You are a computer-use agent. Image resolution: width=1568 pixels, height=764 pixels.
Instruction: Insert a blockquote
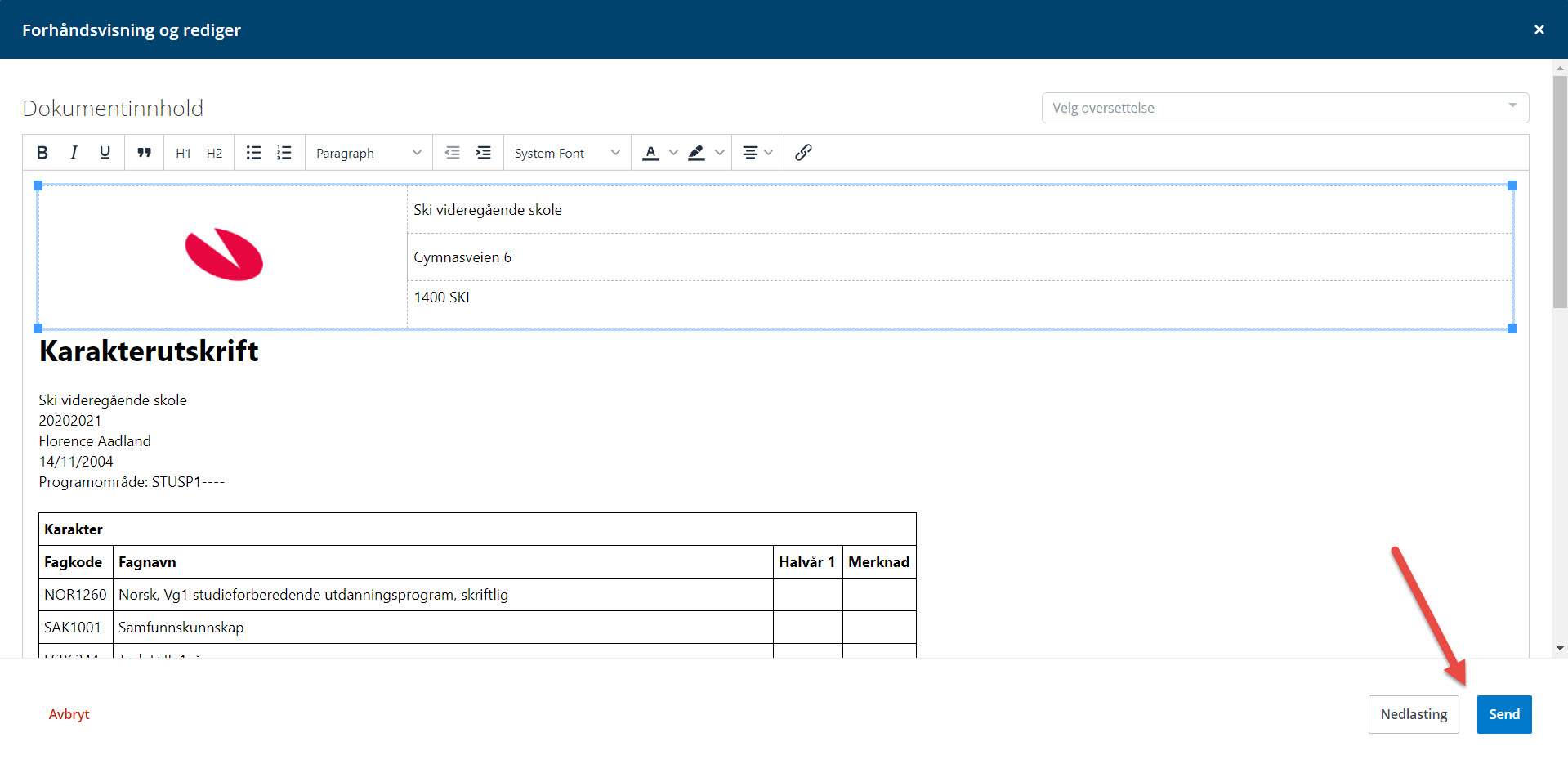coord(144,153)
